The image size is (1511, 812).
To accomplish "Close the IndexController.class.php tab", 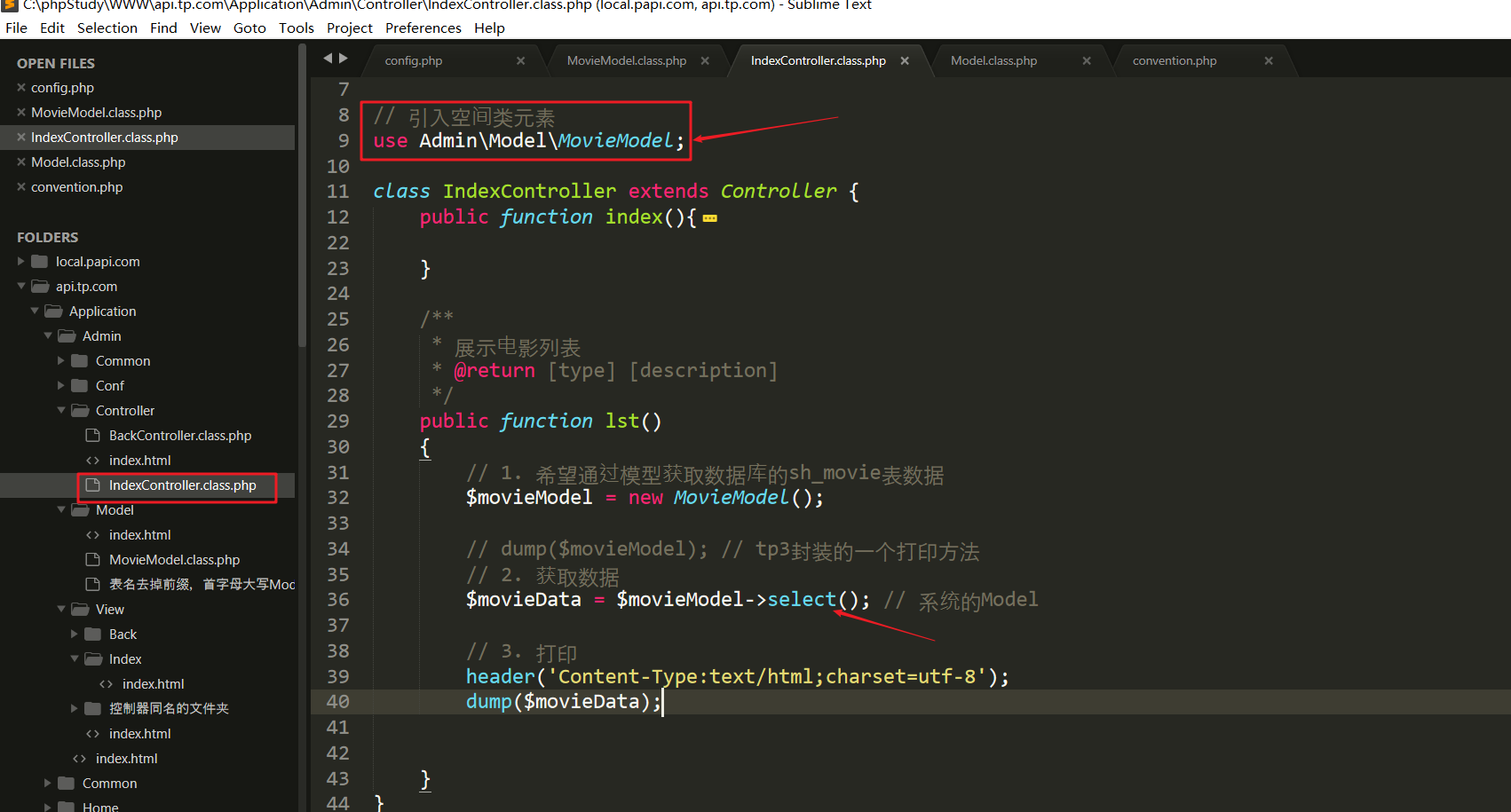I will click(905, 61).
